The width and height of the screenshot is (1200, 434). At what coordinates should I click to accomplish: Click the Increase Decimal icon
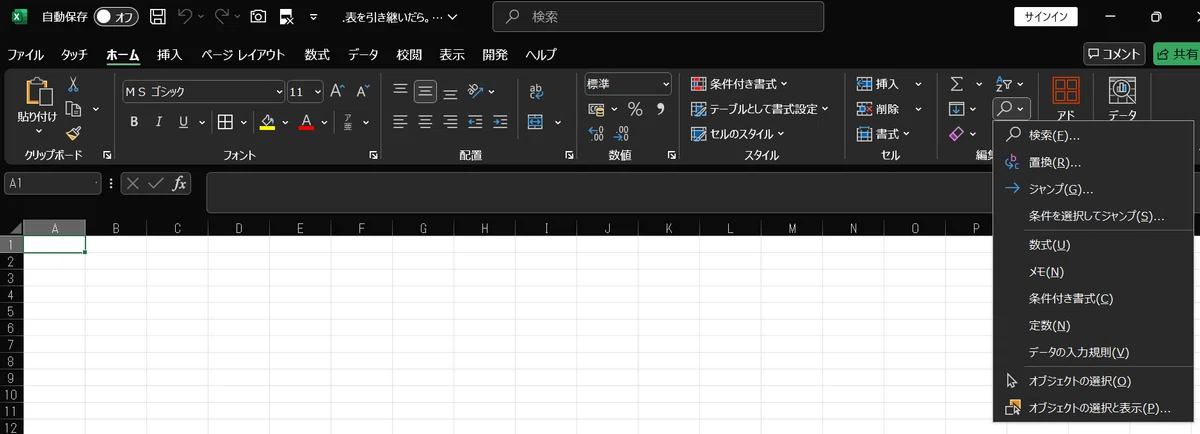597,134
